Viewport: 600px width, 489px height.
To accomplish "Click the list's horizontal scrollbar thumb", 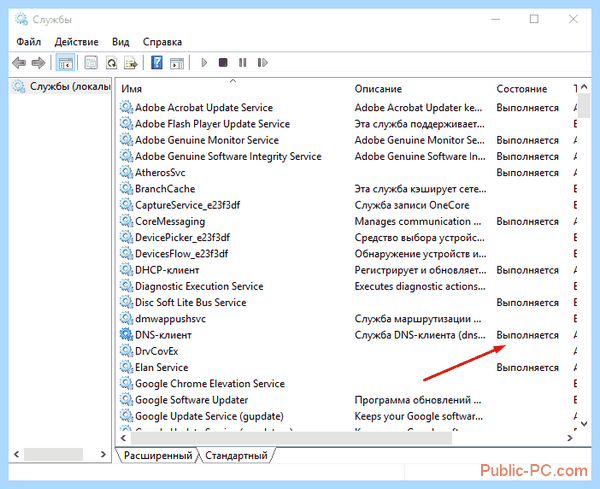I will click(x=291, y=438).
